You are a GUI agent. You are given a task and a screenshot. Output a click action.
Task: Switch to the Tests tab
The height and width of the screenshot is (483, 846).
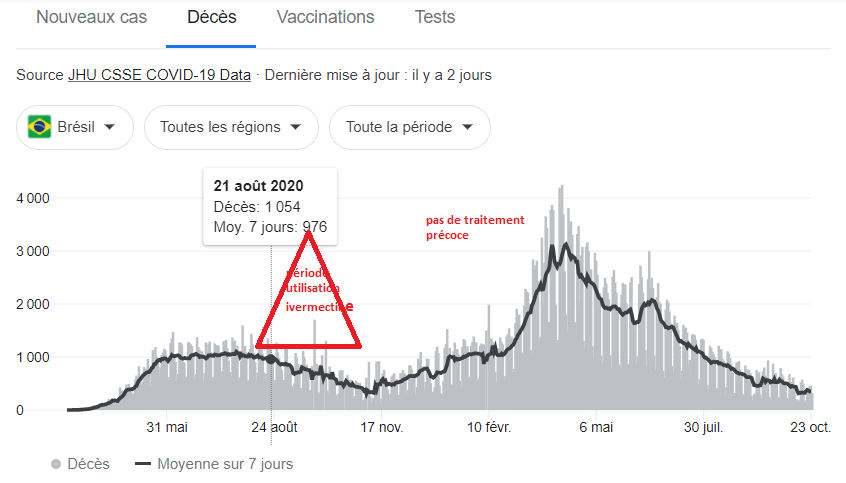tap(434, 18)
